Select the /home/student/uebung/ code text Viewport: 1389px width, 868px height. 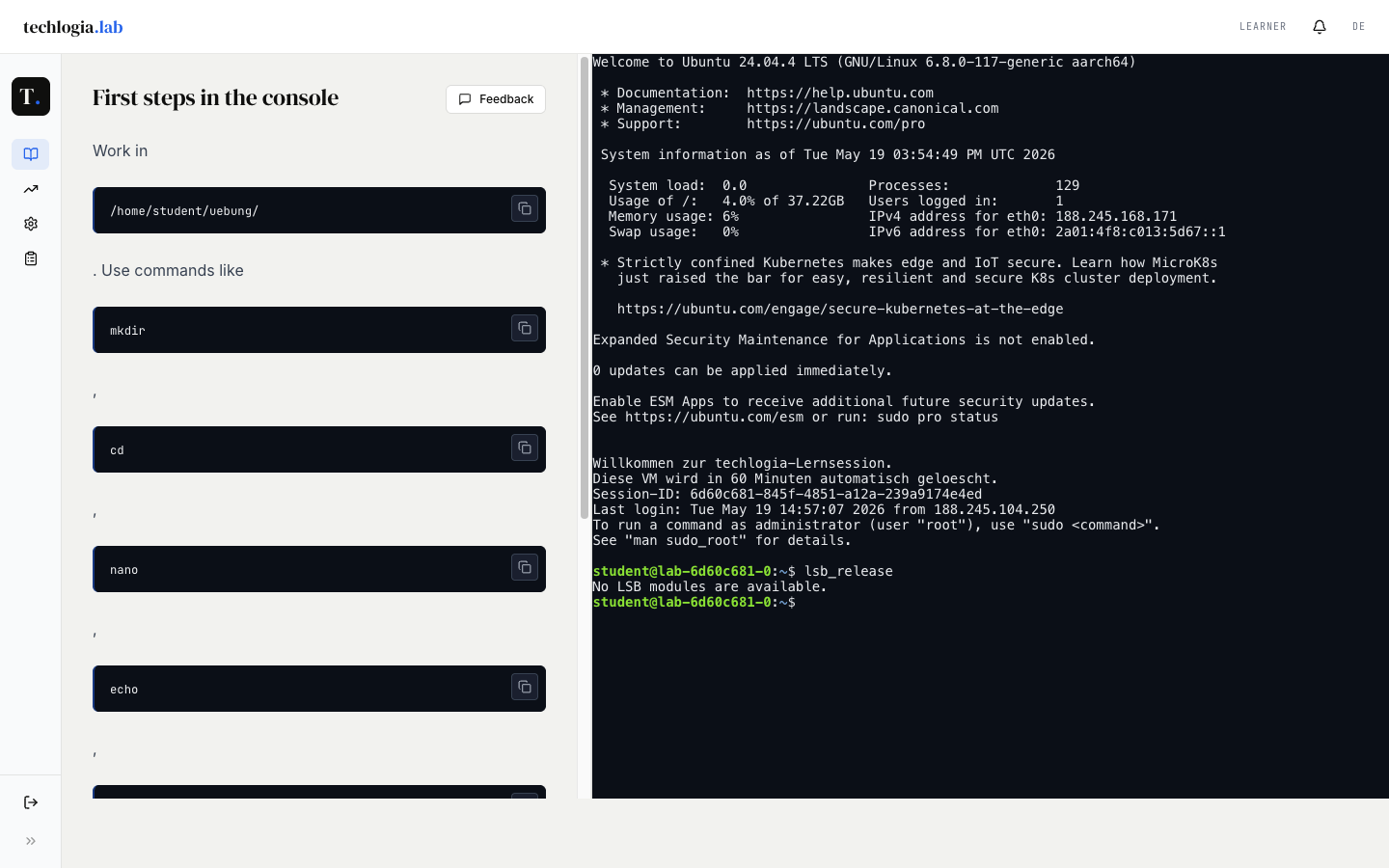(184, 210)
